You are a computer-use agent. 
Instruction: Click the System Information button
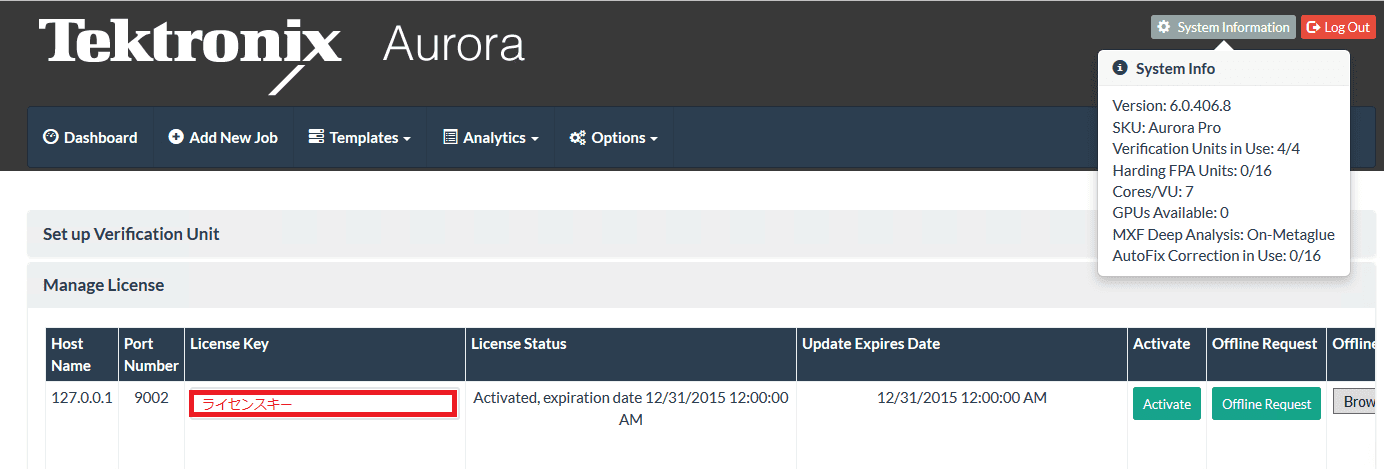pos(1223,27)
